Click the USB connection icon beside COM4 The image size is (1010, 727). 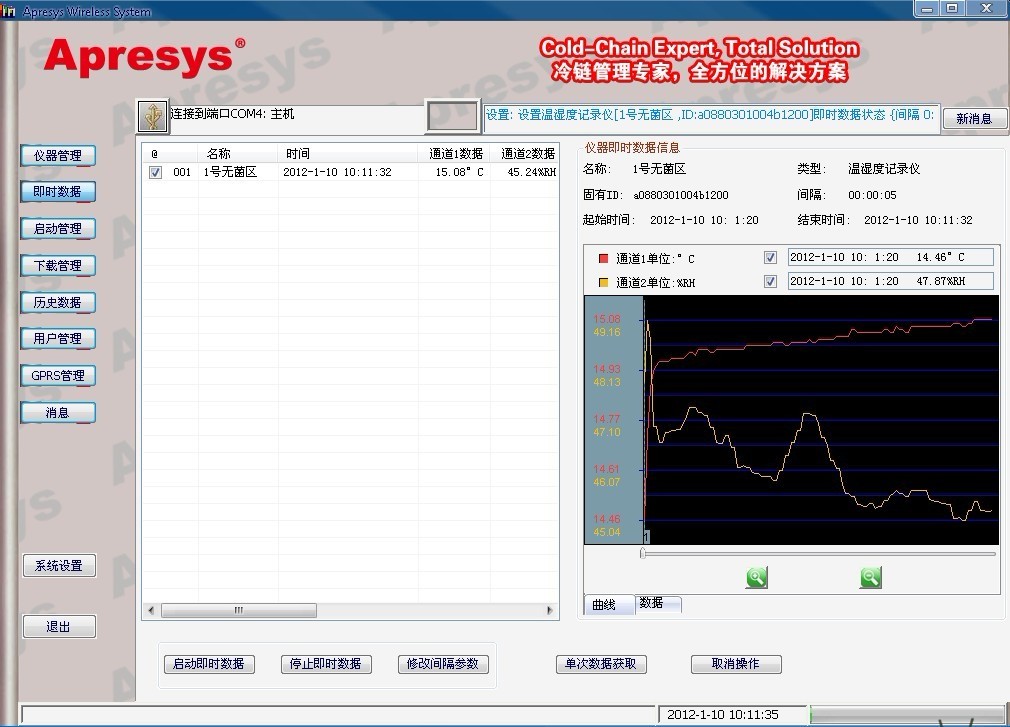pos(153,117)
